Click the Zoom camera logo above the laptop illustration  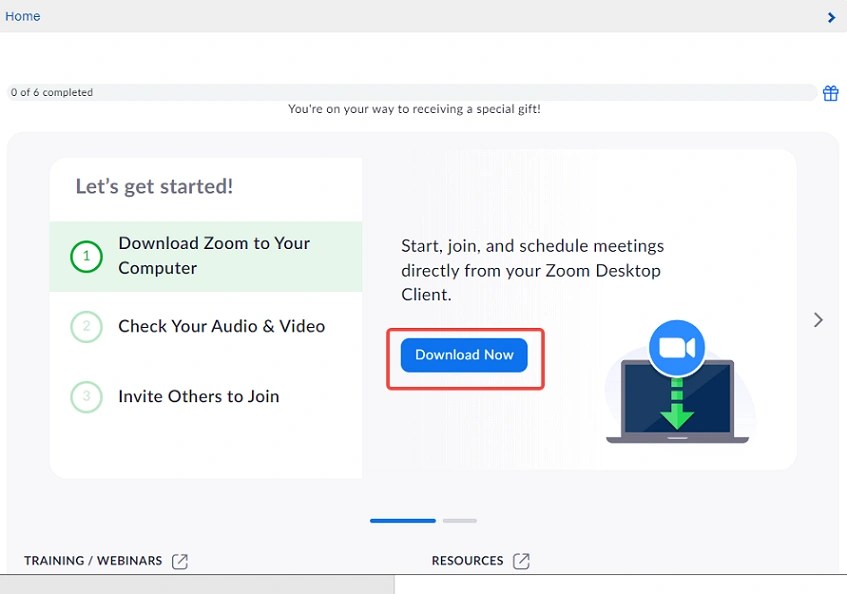coord(678,349)
